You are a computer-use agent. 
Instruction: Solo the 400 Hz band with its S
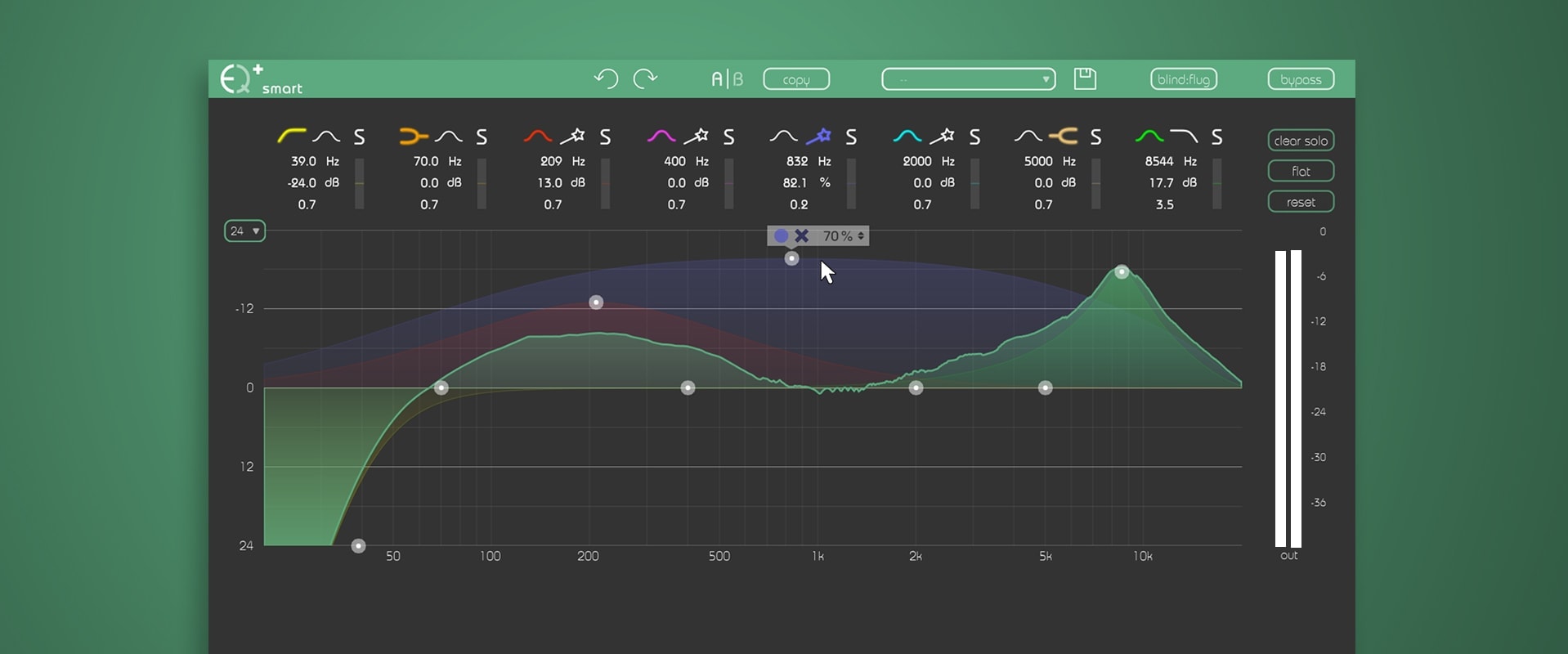(x=728, y=137)
